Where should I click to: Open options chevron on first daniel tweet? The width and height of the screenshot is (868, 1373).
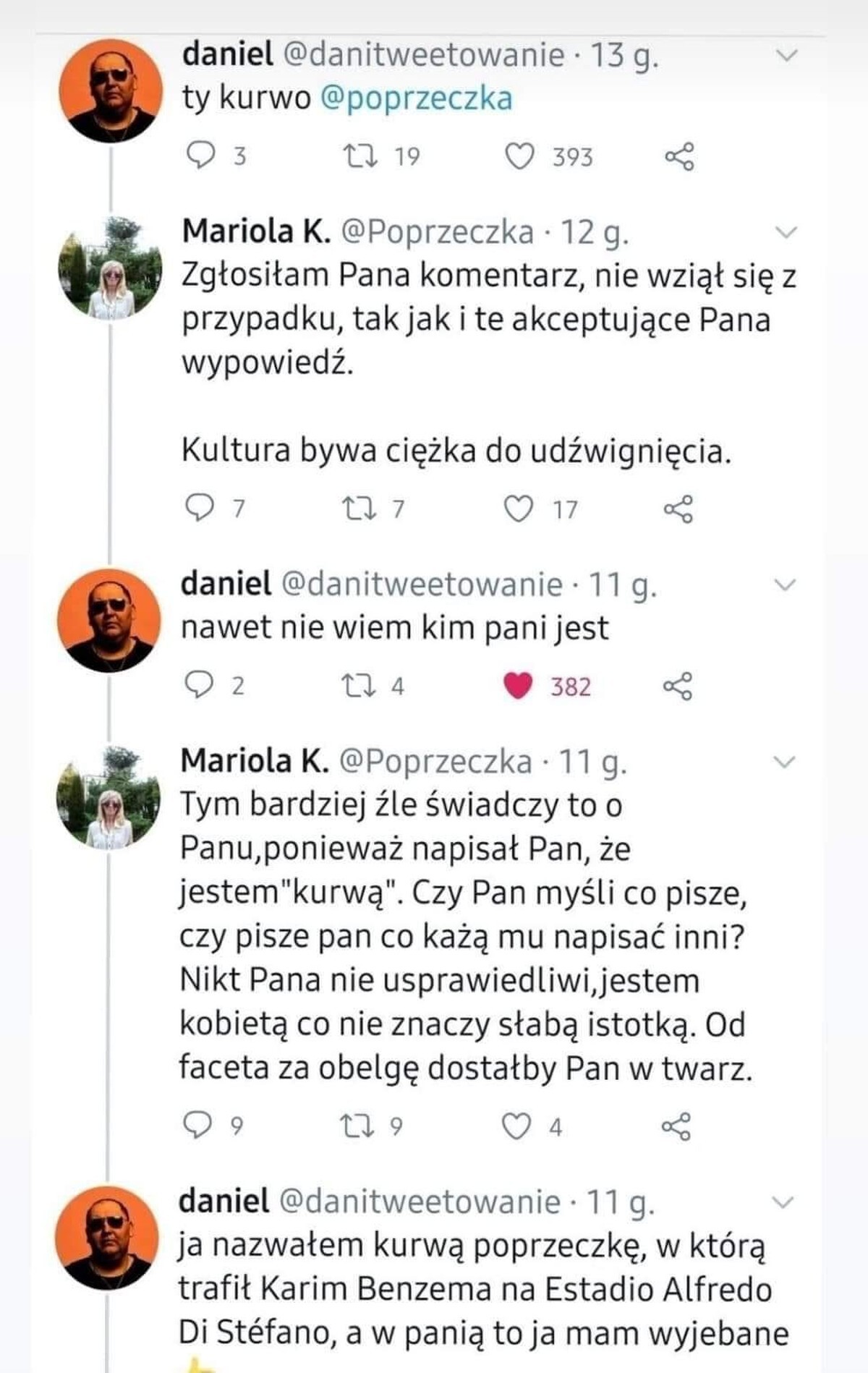coord(786,55)
